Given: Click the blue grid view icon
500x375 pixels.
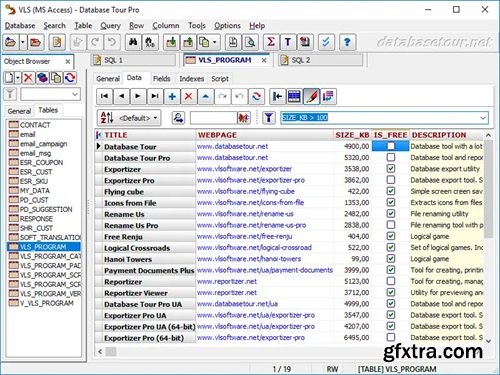Looking at the screenshot, I should pos(294,96).
